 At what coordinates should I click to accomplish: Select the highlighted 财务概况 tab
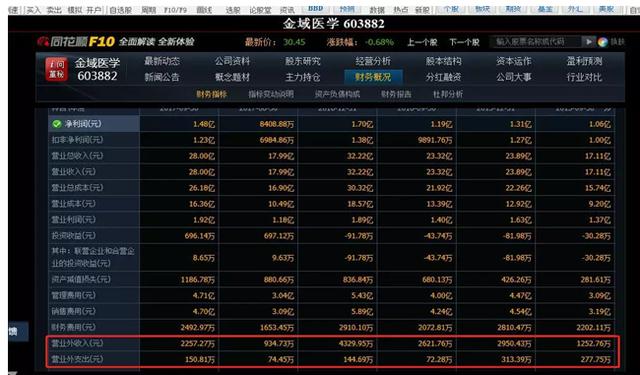coord(373,77)
